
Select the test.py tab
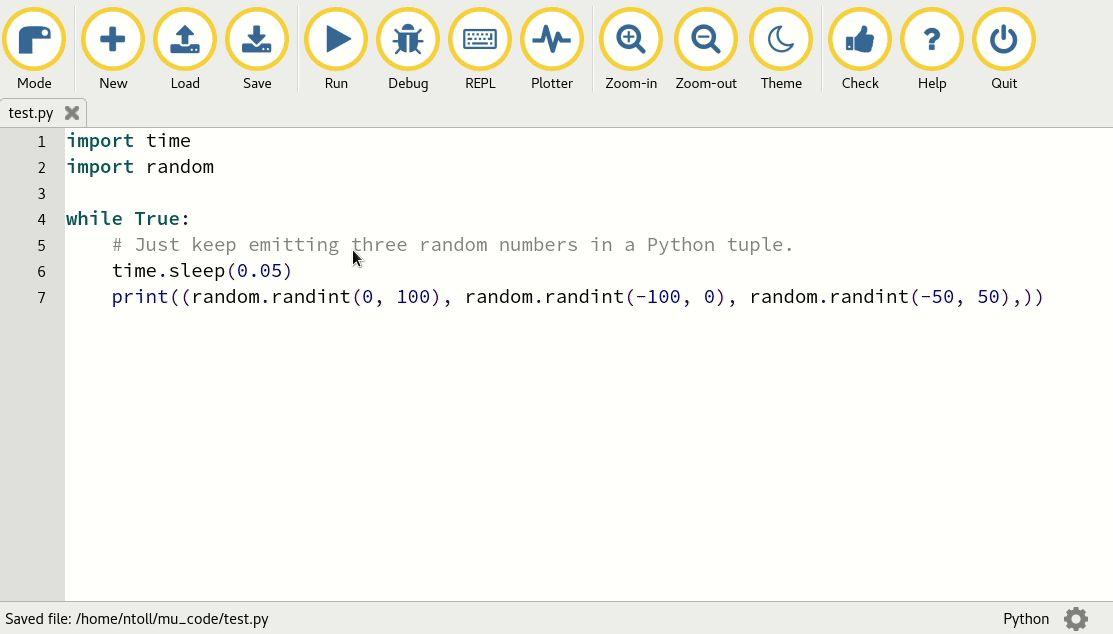(31, 113)
